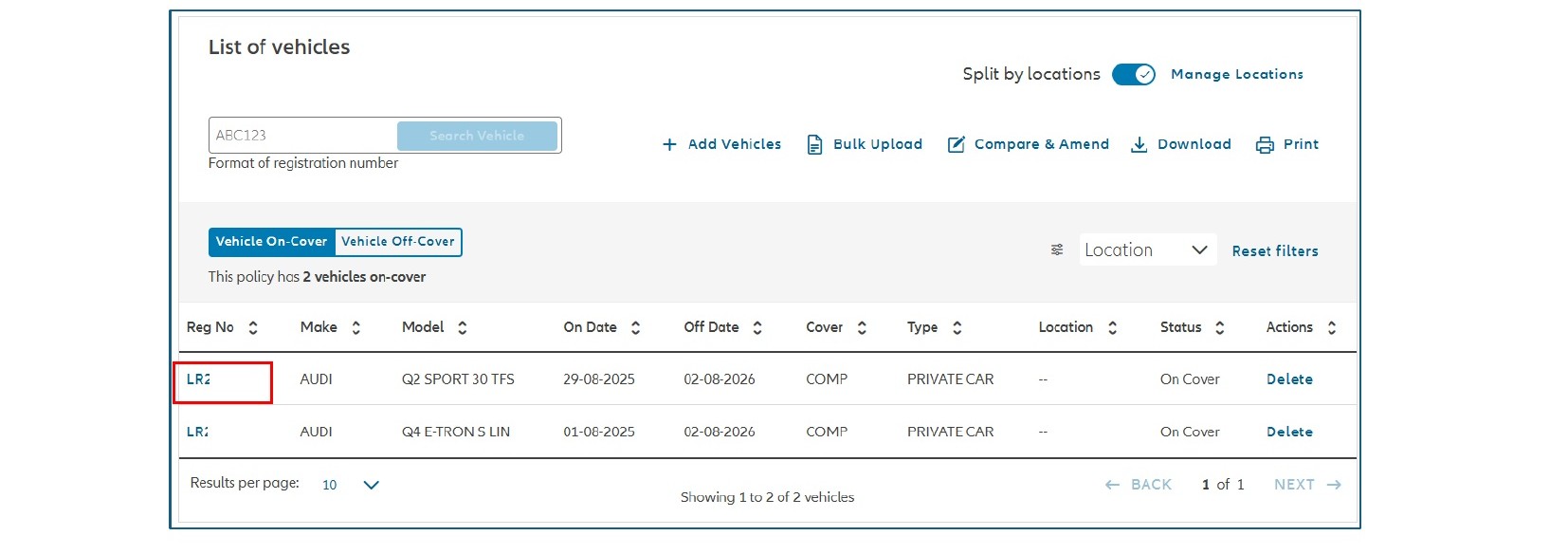This screenshot has height=554, width=1568.
Task: Click the Compare & Amend edit icon
Action: pyautogui.click(x=957, y=144)
